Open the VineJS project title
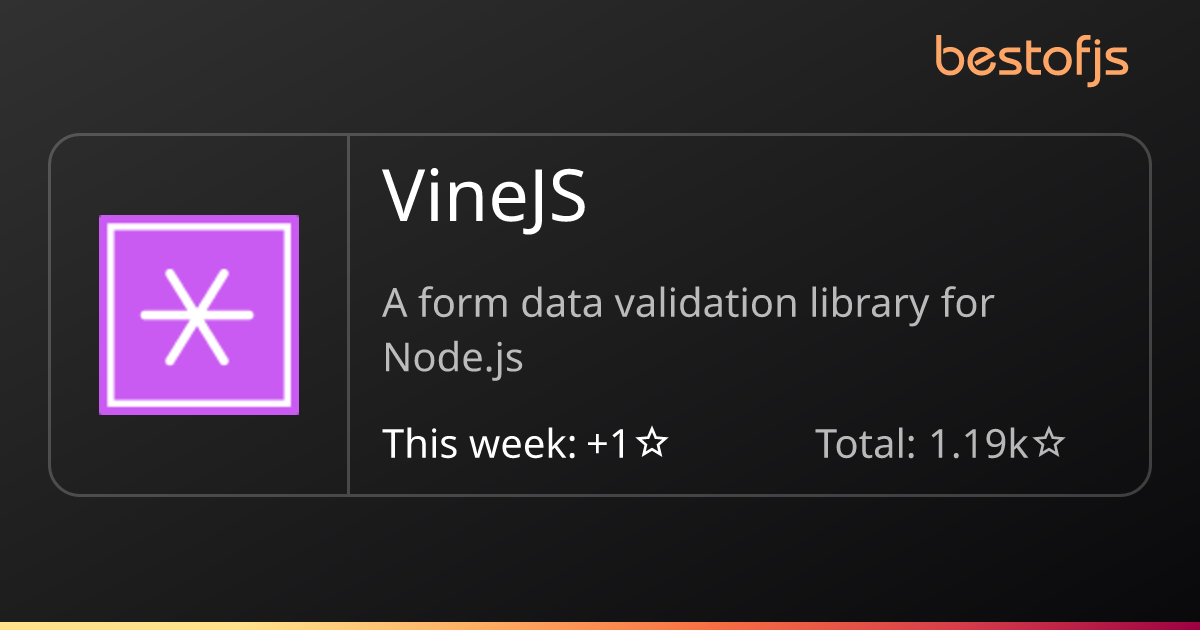1200x630 pixels. (x=484, y=196)
